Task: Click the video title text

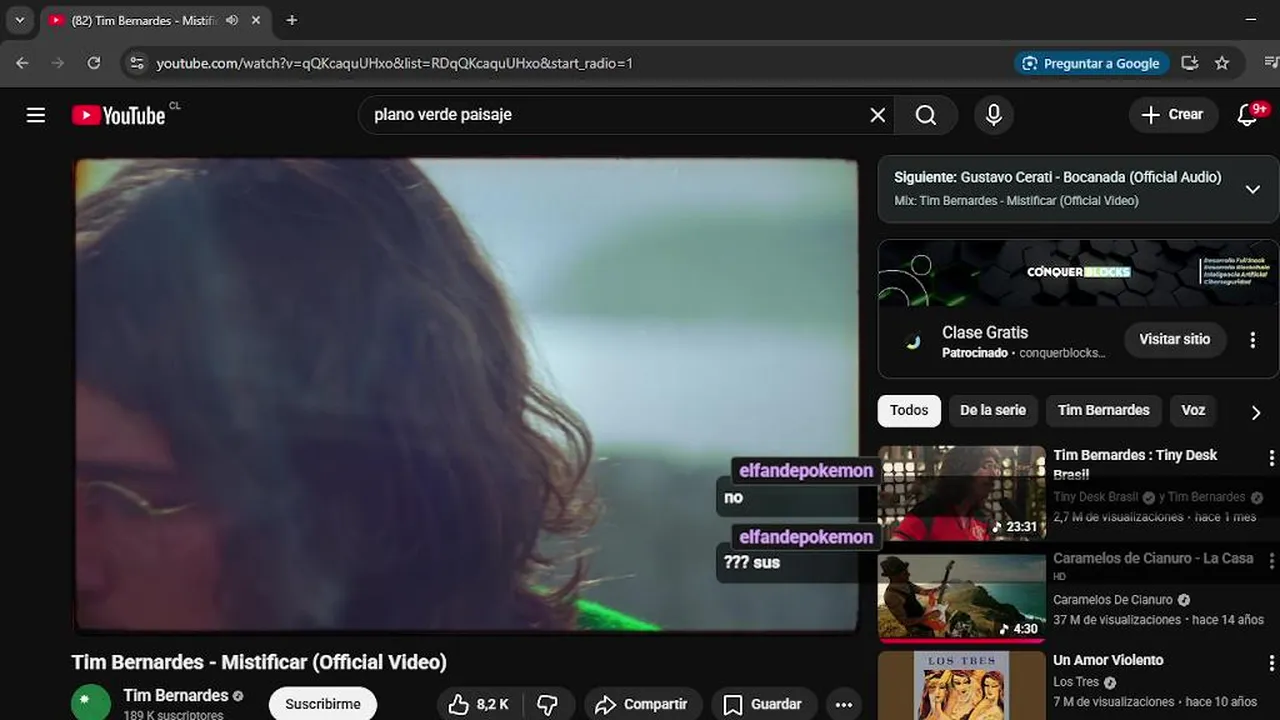Action: [x=259, y=662]
